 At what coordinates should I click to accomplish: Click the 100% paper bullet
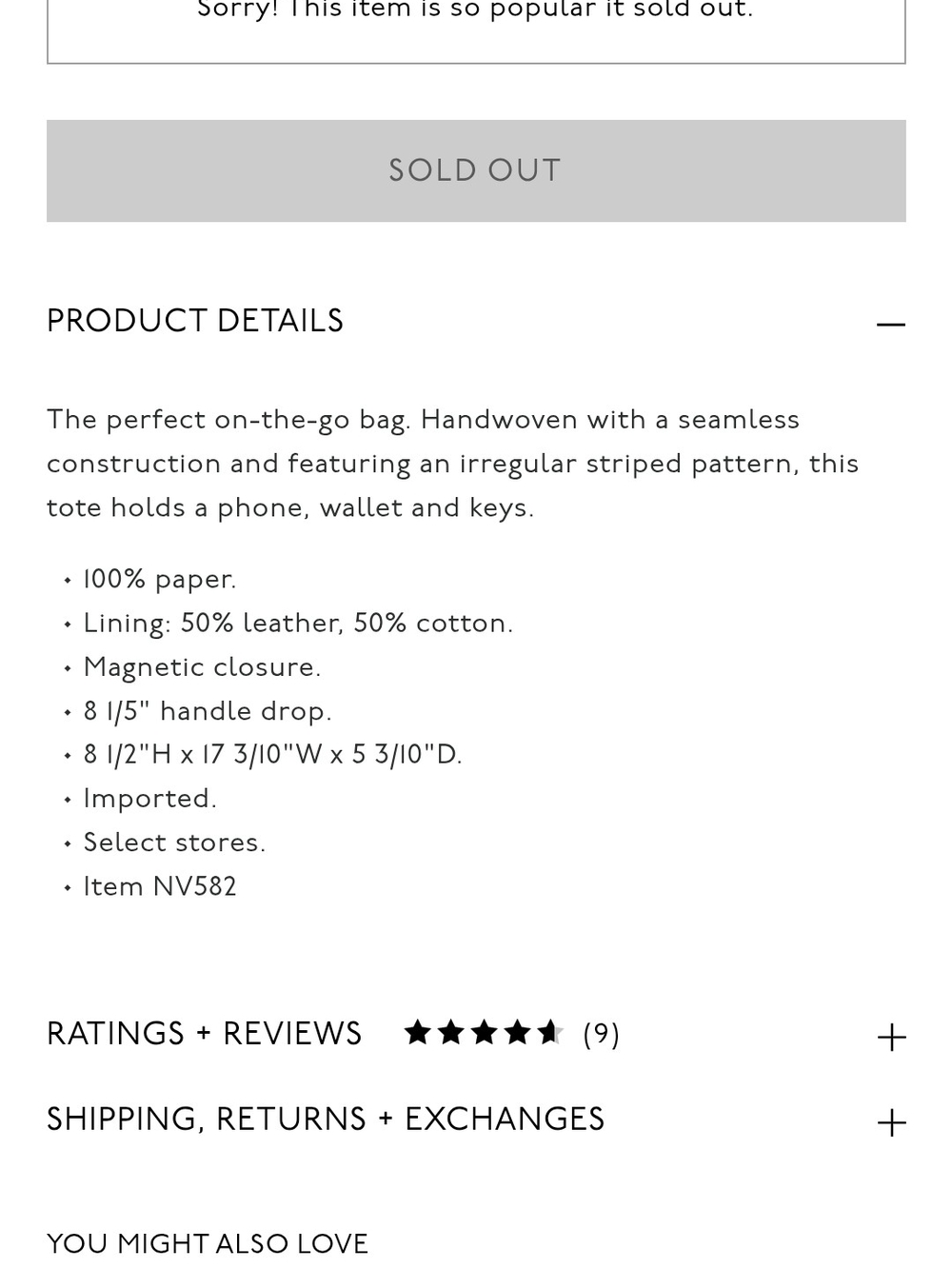[160, 580]
